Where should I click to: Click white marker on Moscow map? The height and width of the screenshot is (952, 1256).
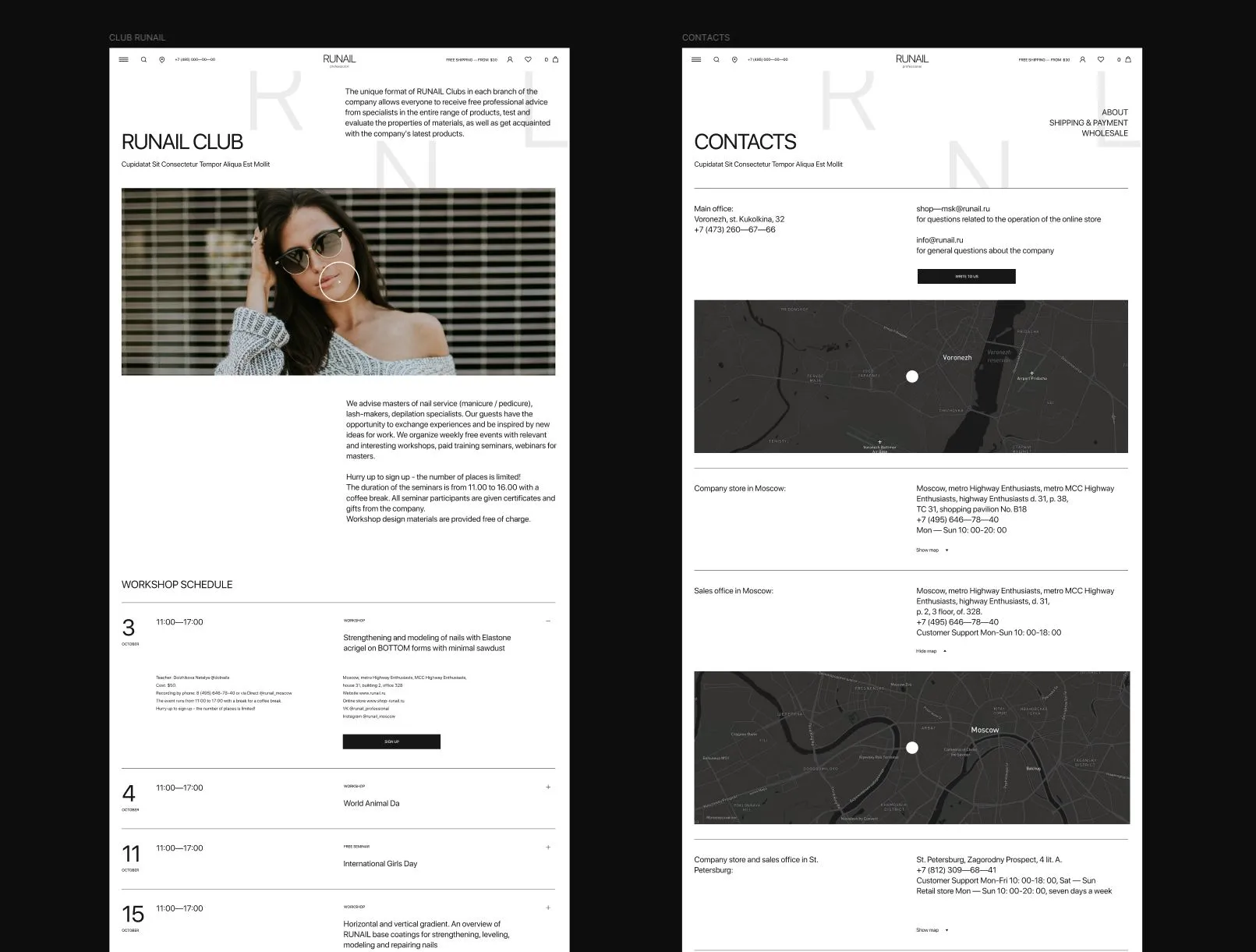(912, 748)
